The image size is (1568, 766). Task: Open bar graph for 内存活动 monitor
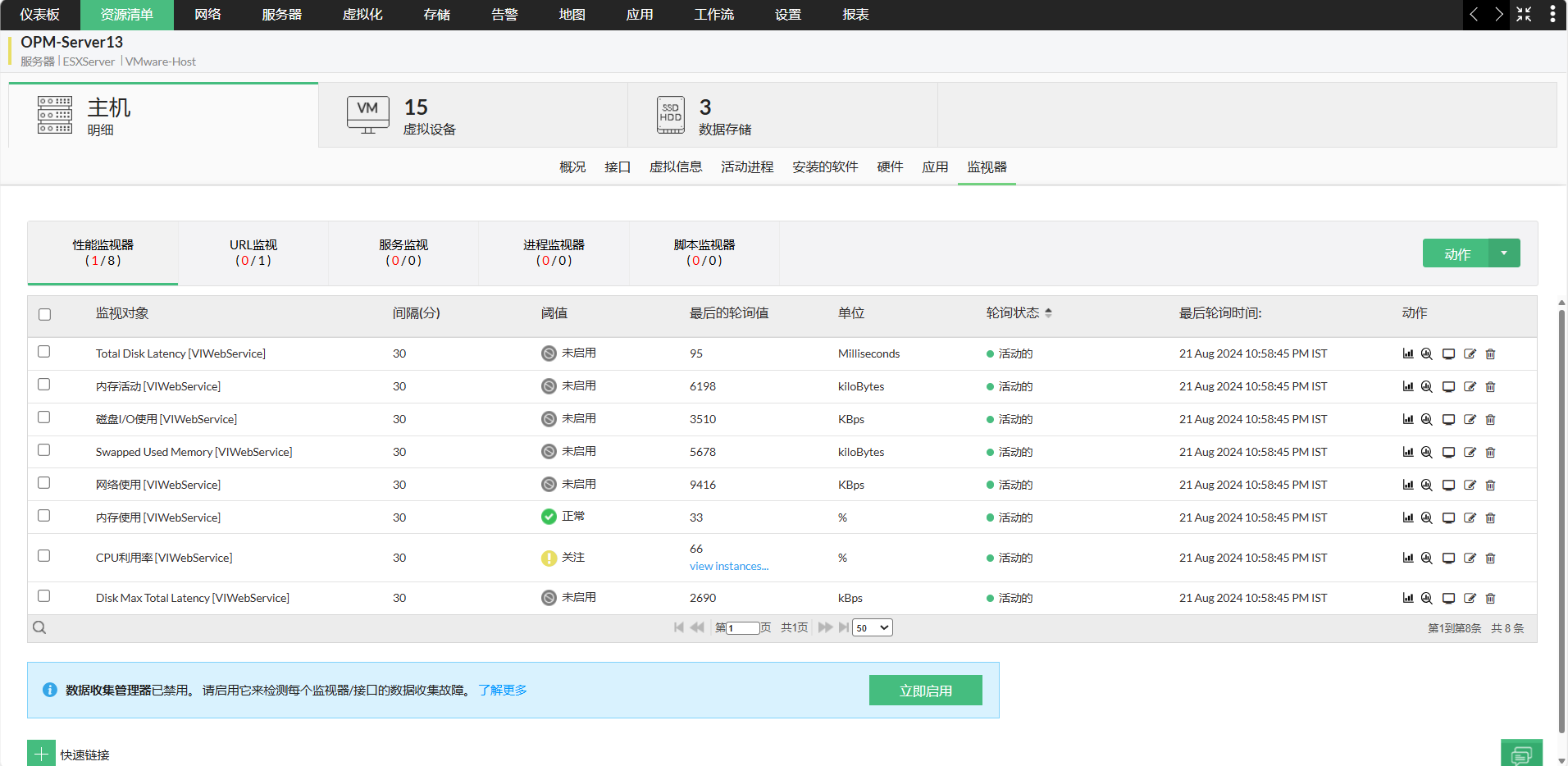(1408, 387)
